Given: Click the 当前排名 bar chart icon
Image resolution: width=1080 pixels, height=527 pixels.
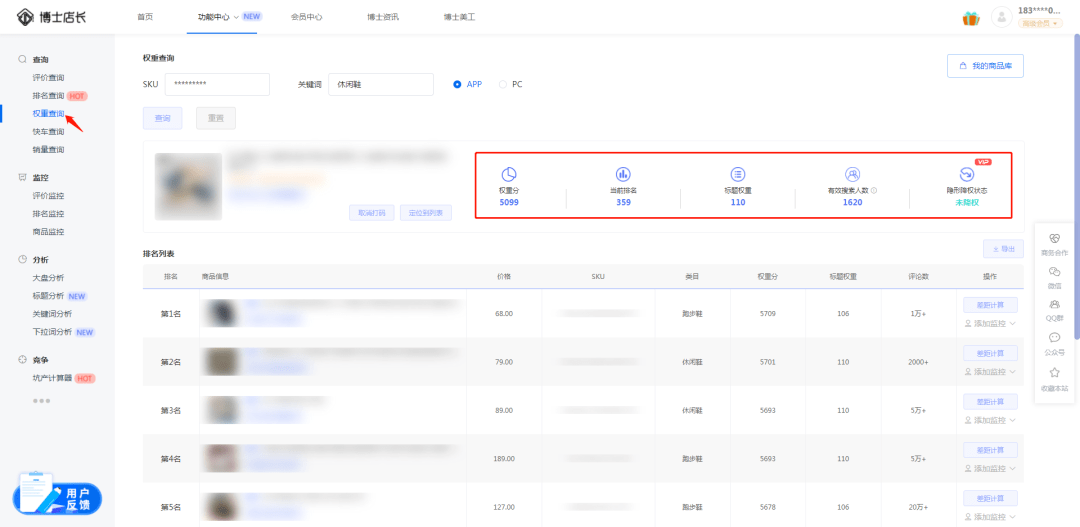Looking at the screenshot, I should [623, 174].
